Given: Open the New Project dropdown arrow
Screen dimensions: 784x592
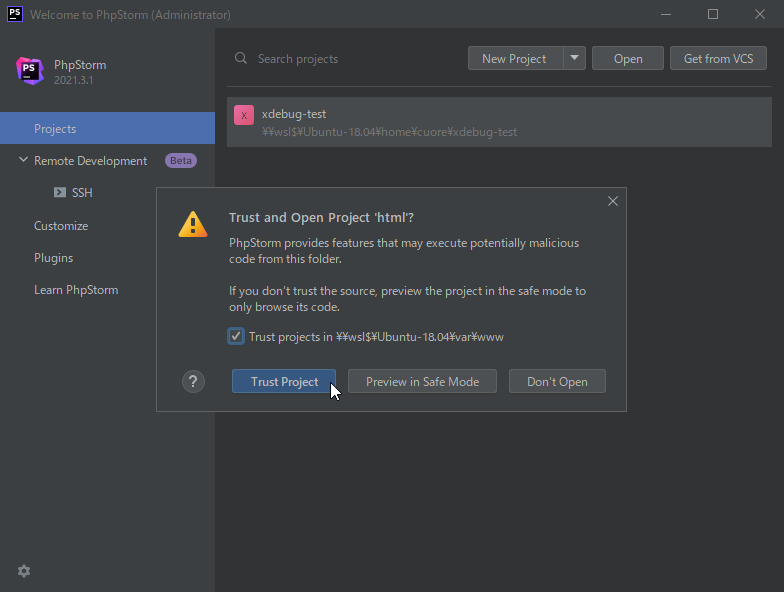Looking at the screenshot, I should pyautogui.click(x=574, y=59).
